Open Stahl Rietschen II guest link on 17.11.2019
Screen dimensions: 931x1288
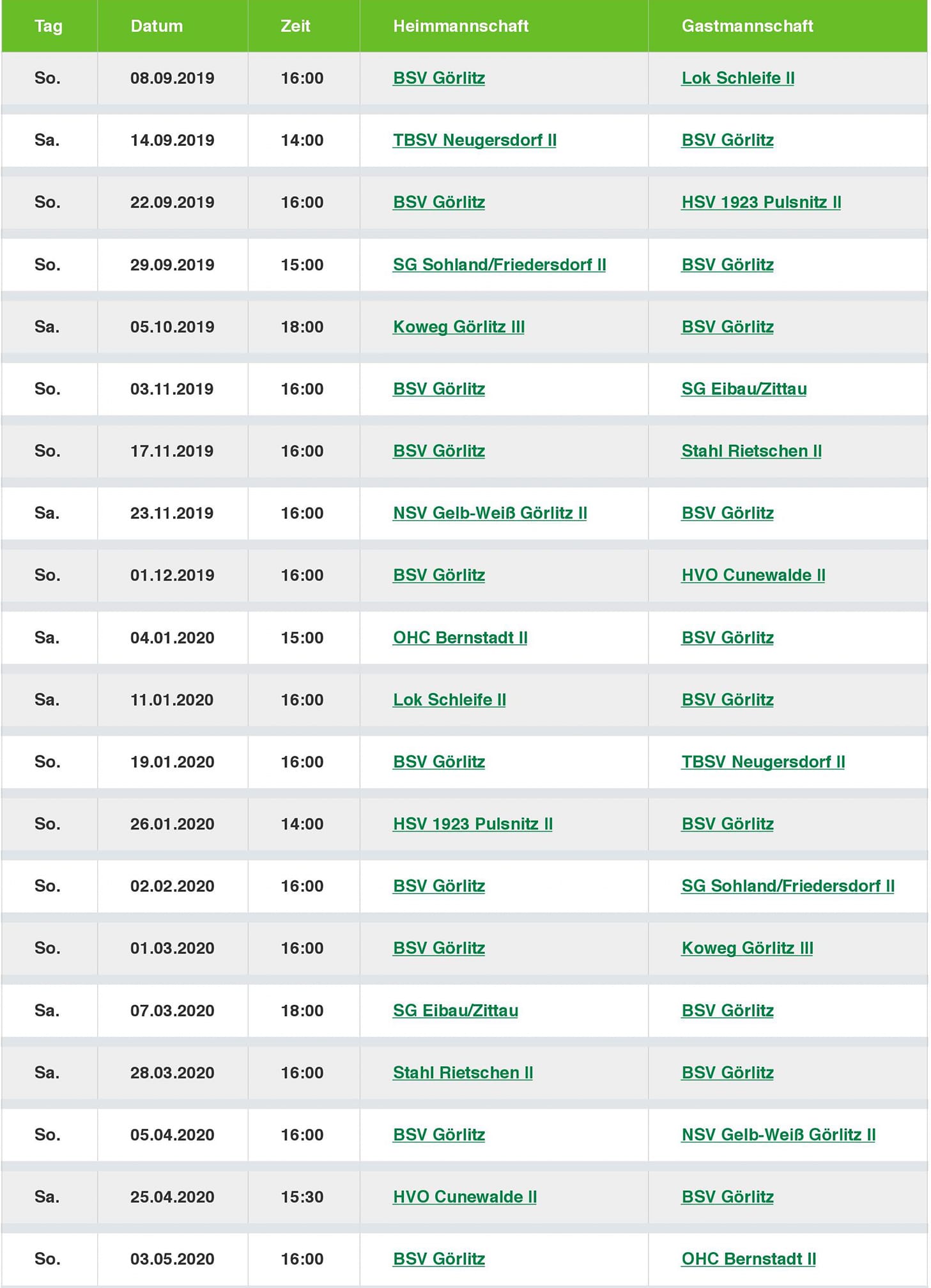click(x=751, y=451)
